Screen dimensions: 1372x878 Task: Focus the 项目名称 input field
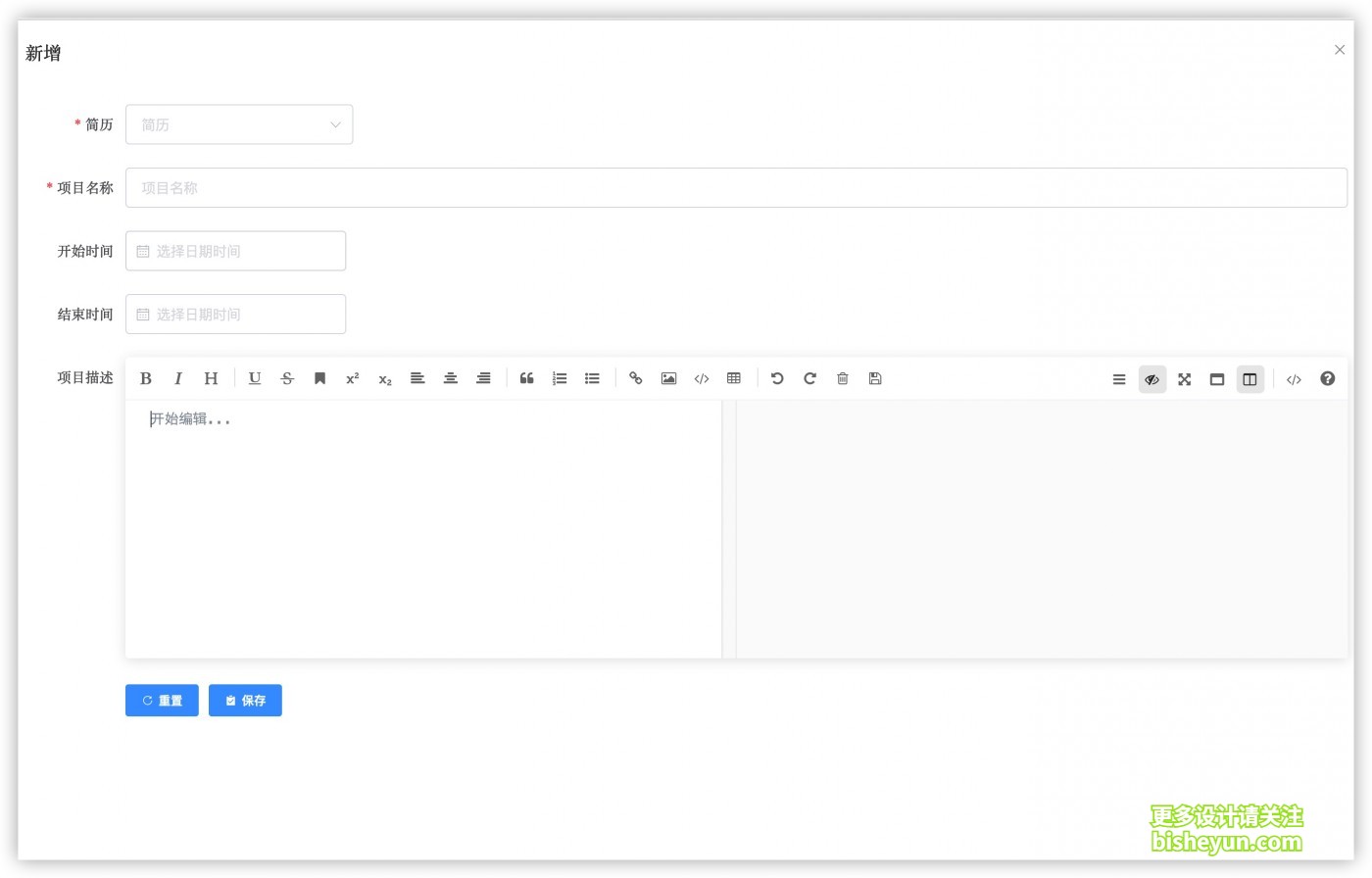pos(736,187)
